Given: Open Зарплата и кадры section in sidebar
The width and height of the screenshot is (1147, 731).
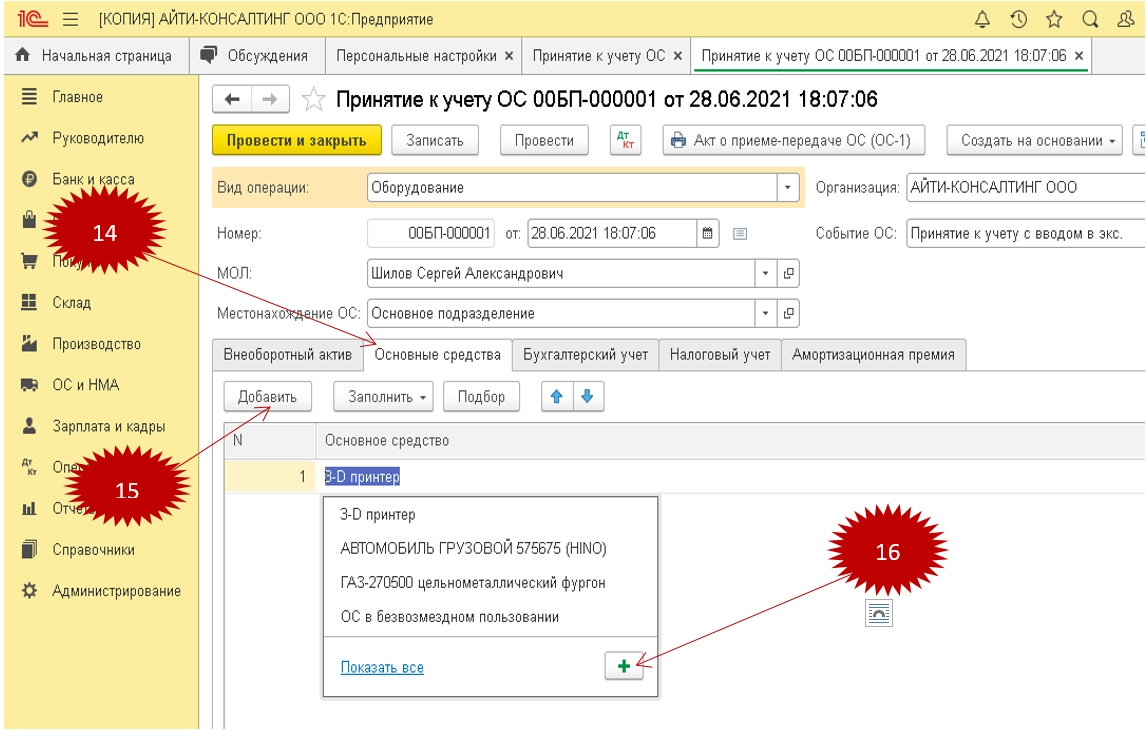Looking at the screenshot, I should coord(108,426).
